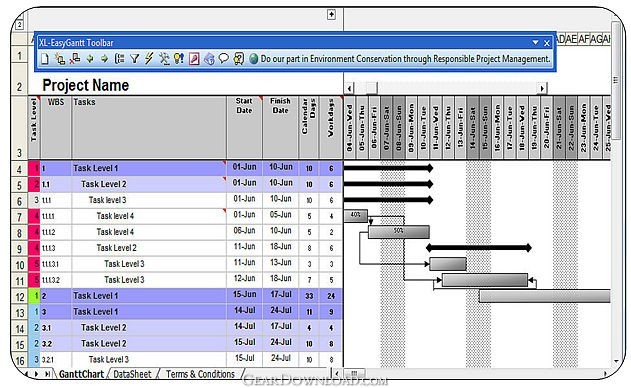
Task: Click the yellow lightning bolt icon
Action: click(149, 58)
